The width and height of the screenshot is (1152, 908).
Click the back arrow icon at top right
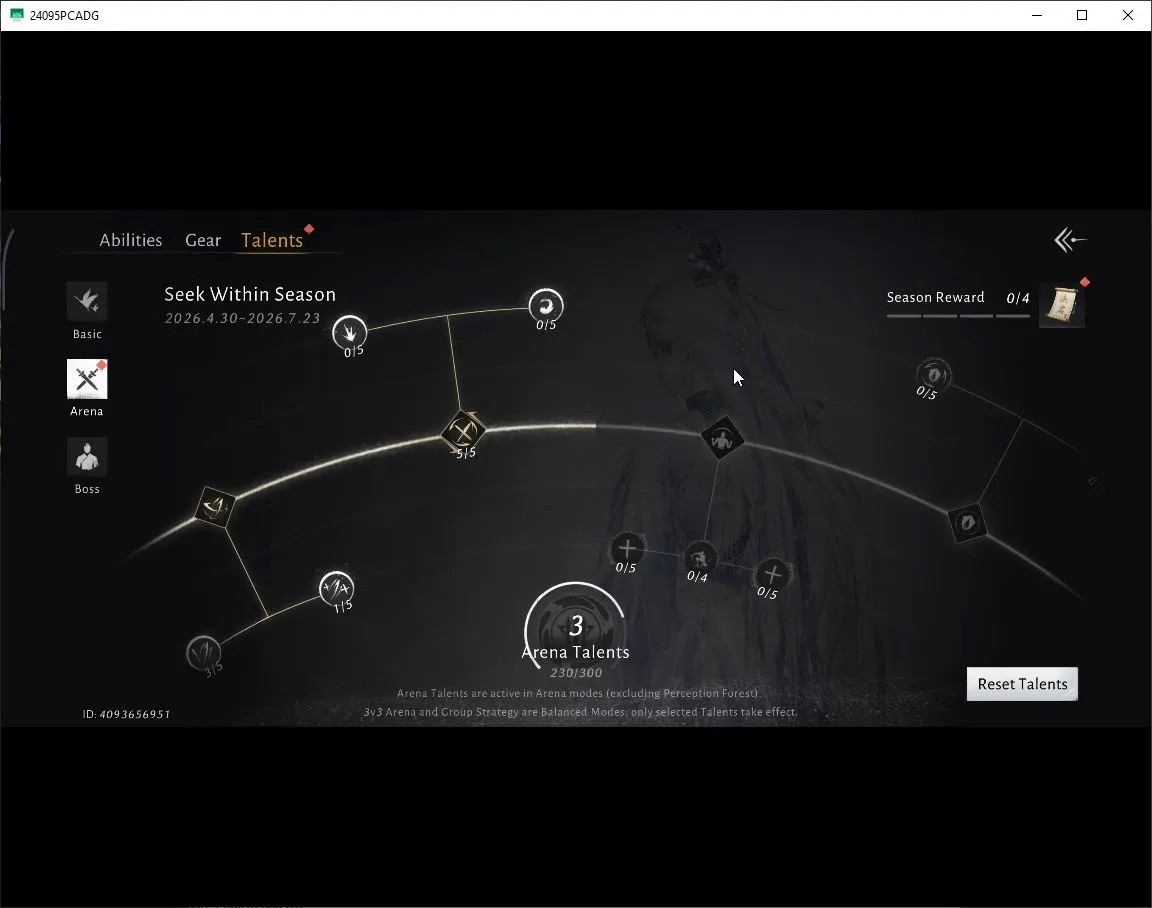(x=1070, y=239)
